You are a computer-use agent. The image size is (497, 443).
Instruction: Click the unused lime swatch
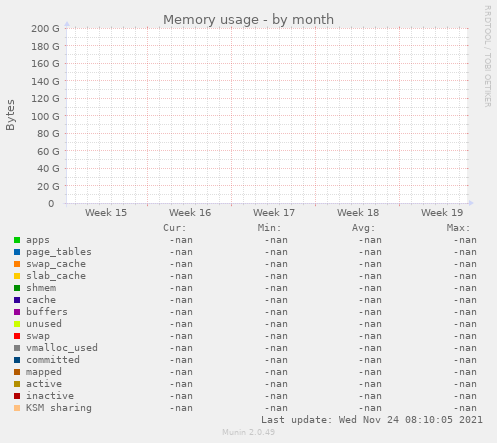[x=17, y=324]
